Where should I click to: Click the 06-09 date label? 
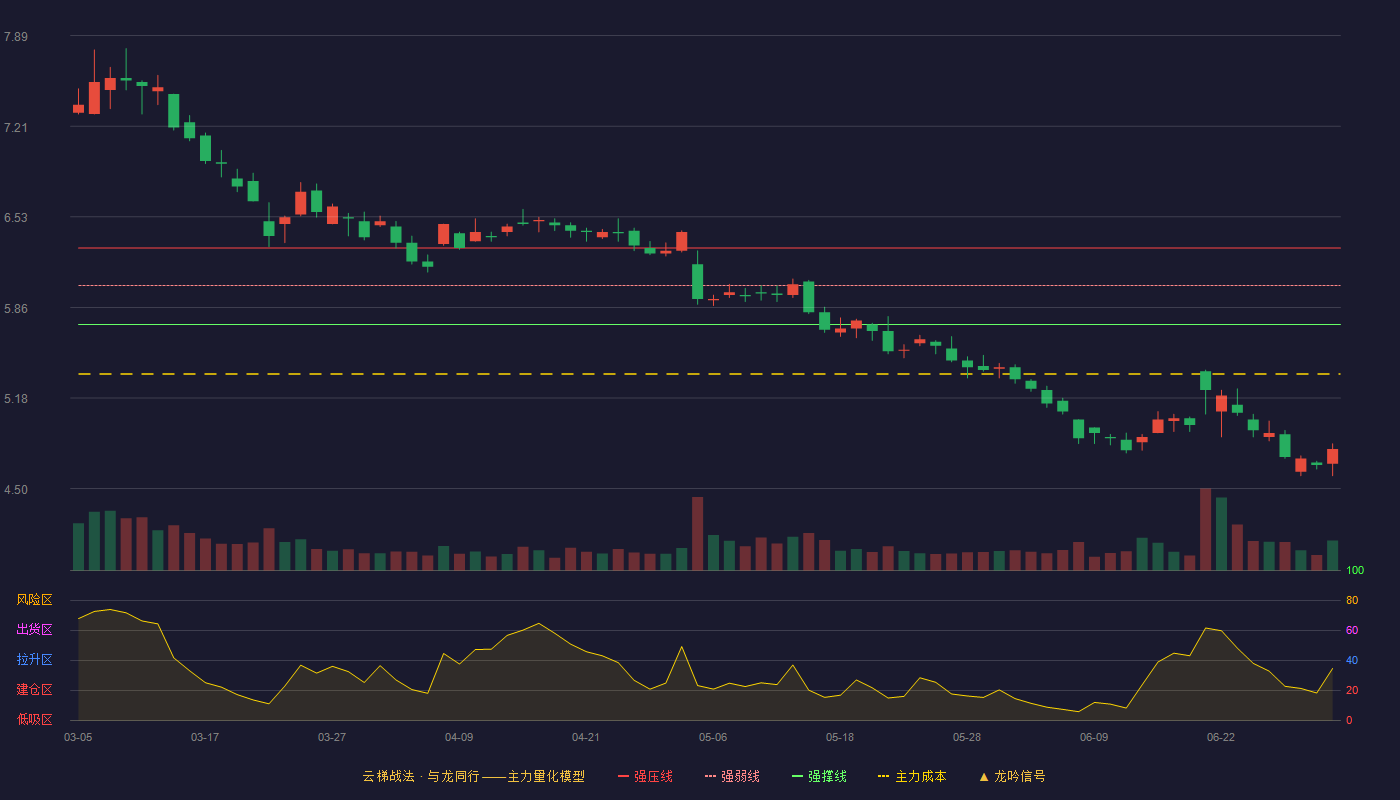tap(1094, 737)
